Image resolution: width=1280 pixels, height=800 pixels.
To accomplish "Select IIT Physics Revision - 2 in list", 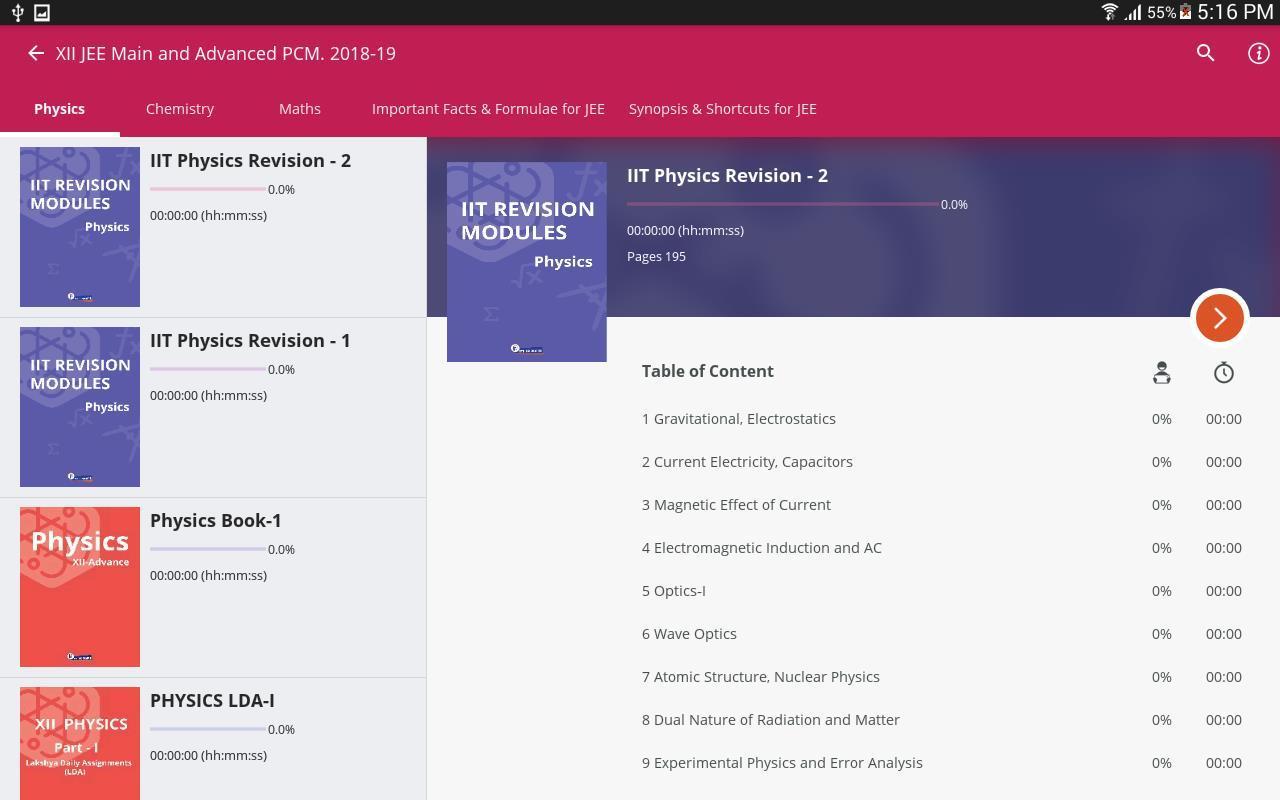I will pyautogui.click(x=213, y=227).
